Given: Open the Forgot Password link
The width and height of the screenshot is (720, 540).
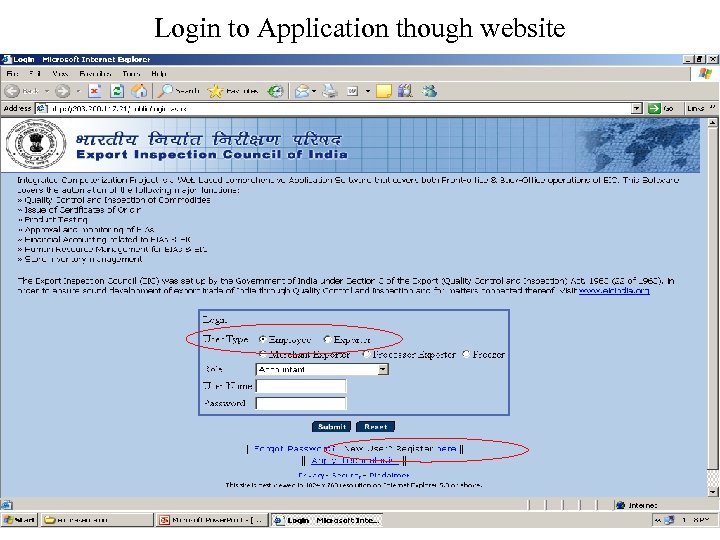Looking at the screenshot, I should (295, 448).
